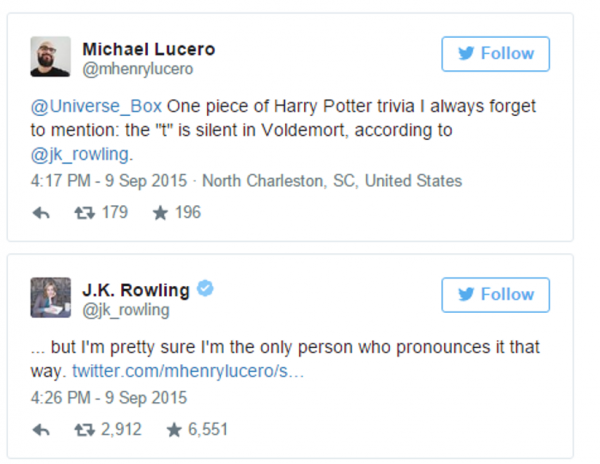Retweet J.K. Rowling's tweet

click(84, 430)
